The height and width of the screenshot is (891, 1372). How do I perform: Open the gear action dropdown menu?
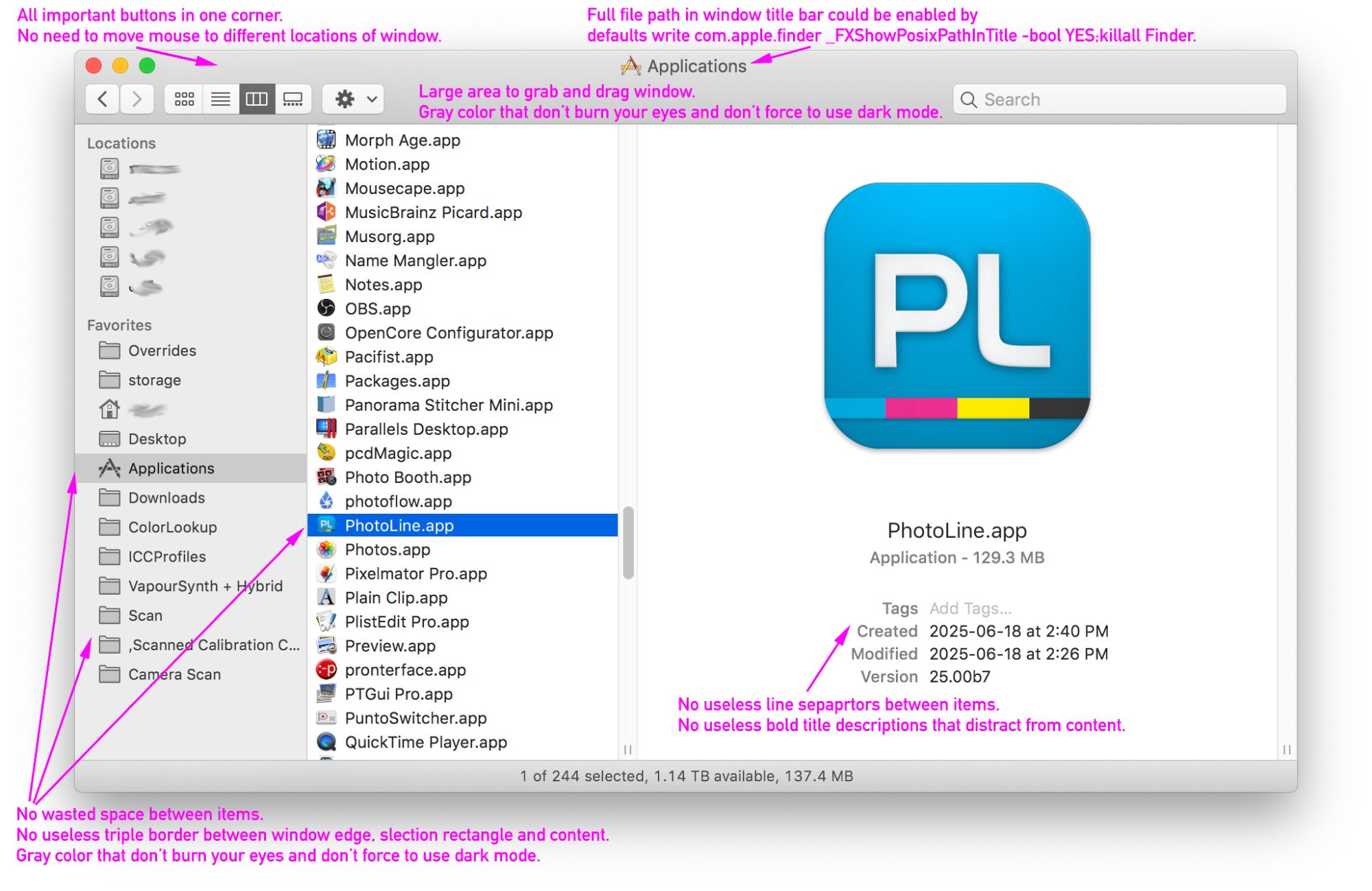pos(354,99)
